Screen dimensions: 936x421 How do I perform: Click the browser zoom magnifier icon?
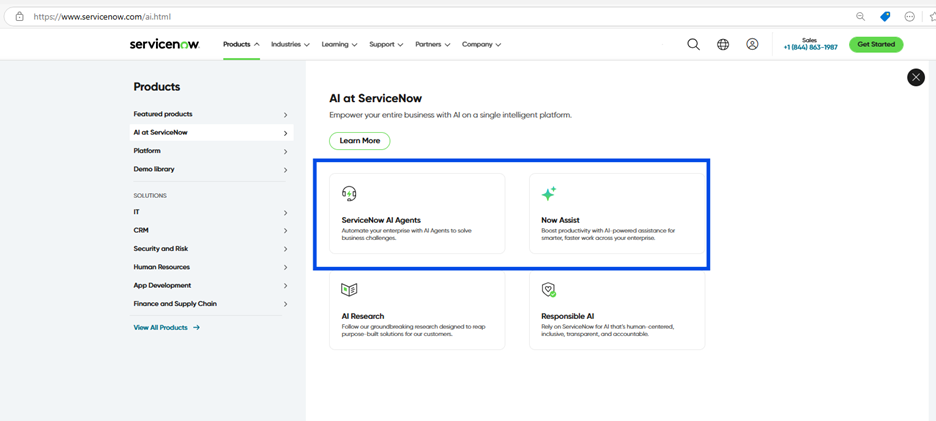tap(860, 17)
